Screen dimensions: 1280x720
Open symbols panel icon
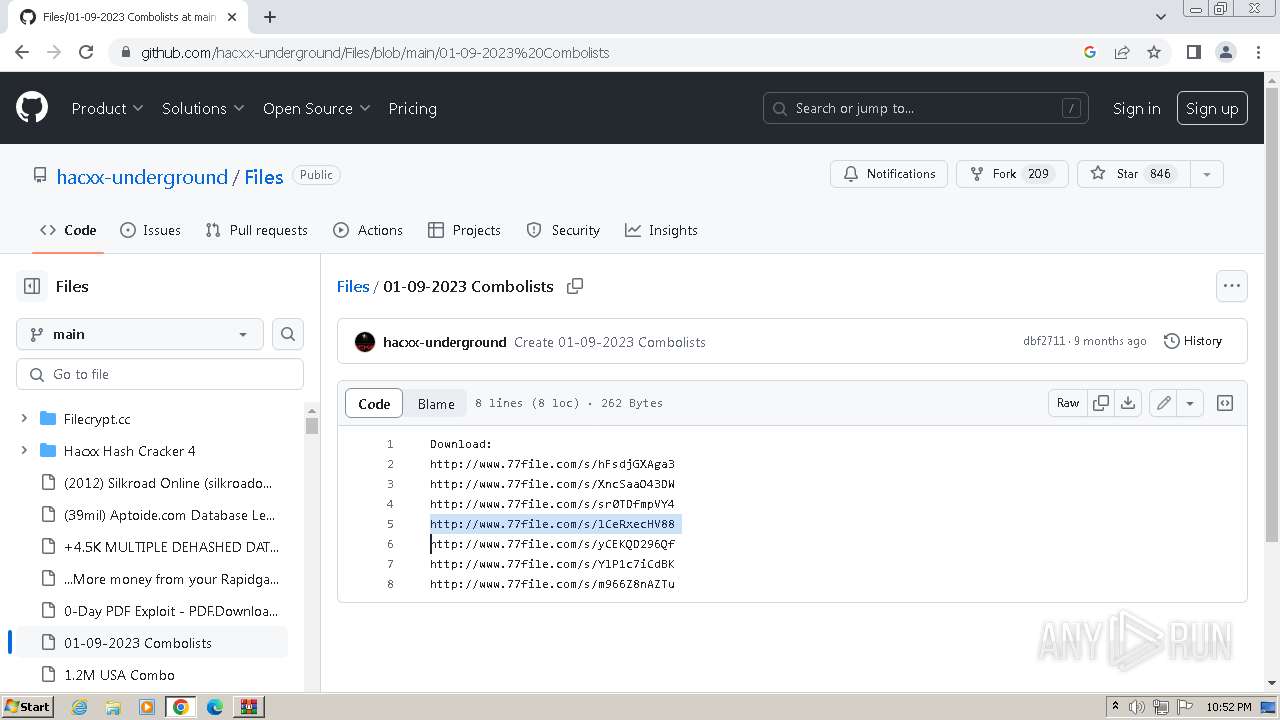(x=1225, y=403)
